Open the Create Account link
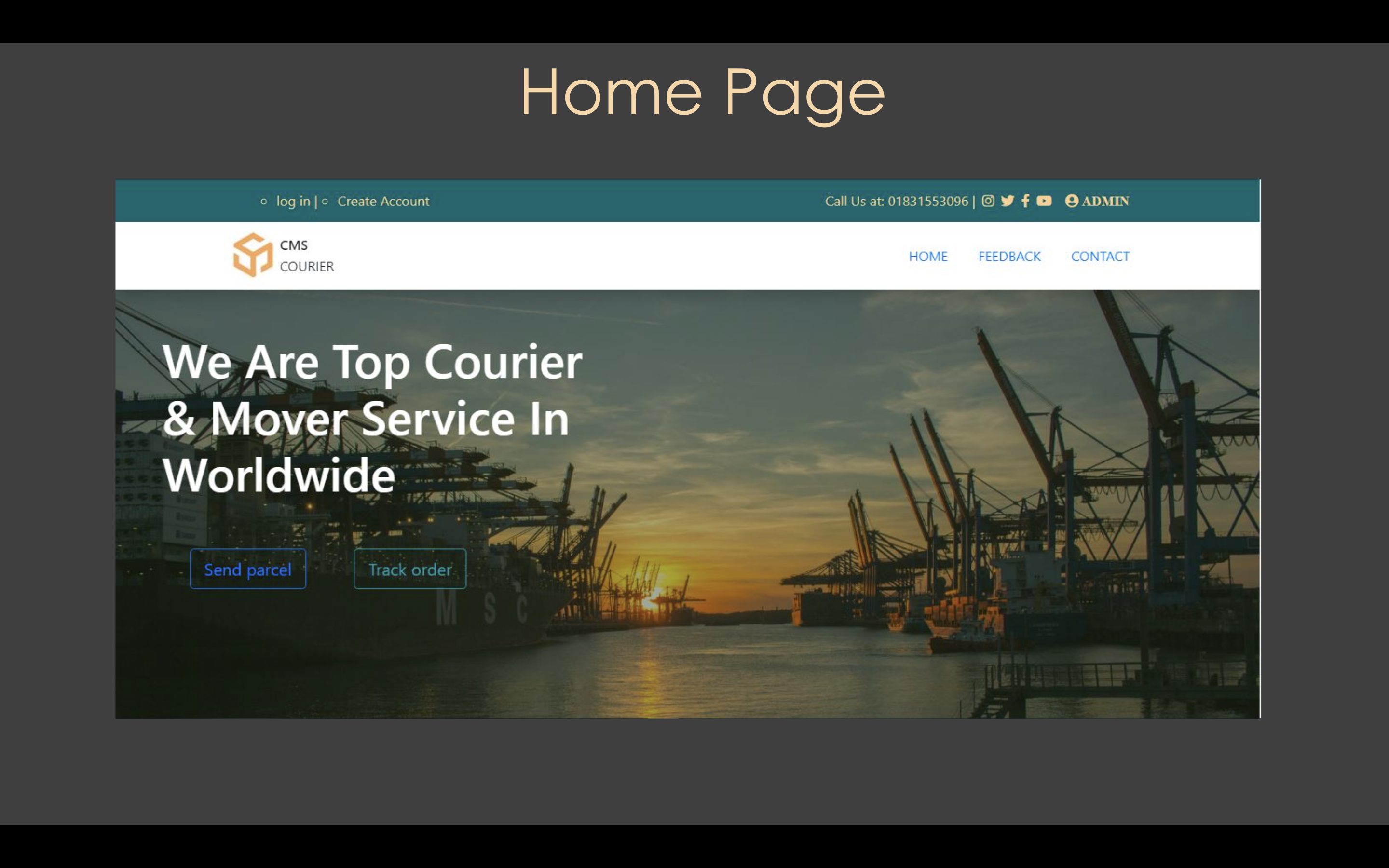The width and height of the screenshot is (1389, 868). point(383,202)
